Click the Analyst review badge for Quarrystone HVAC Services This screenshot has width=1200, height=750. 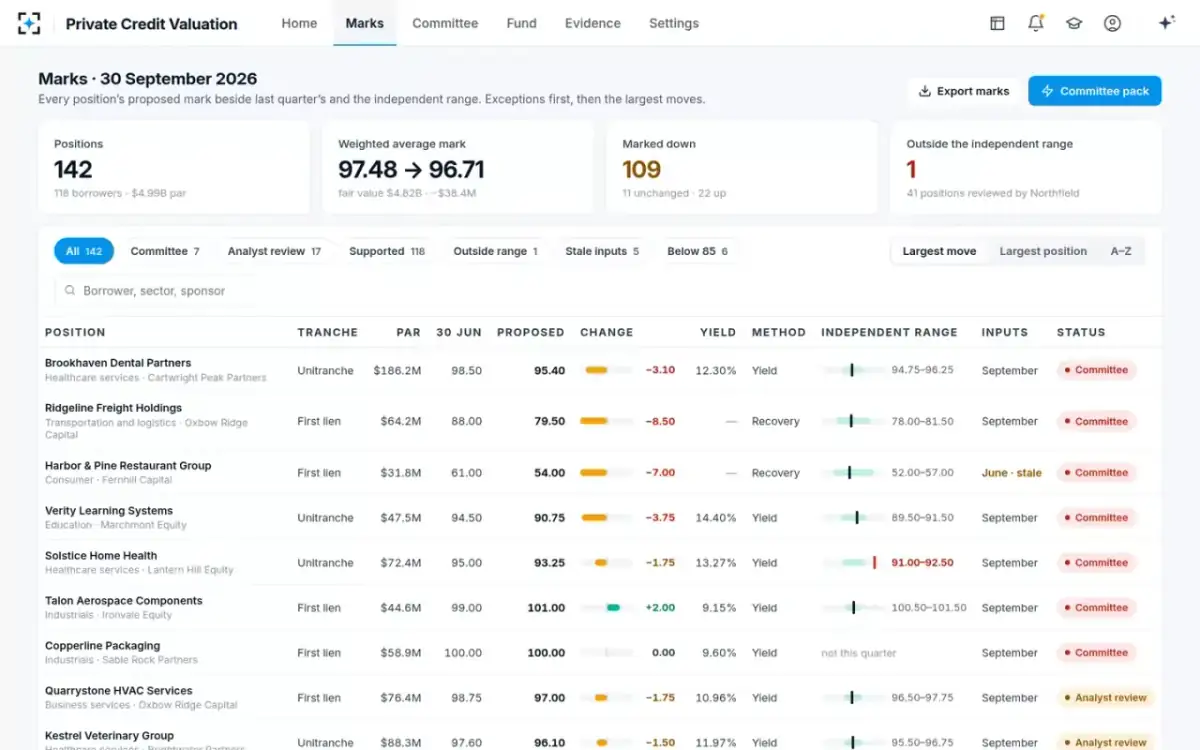point(1105,698)
